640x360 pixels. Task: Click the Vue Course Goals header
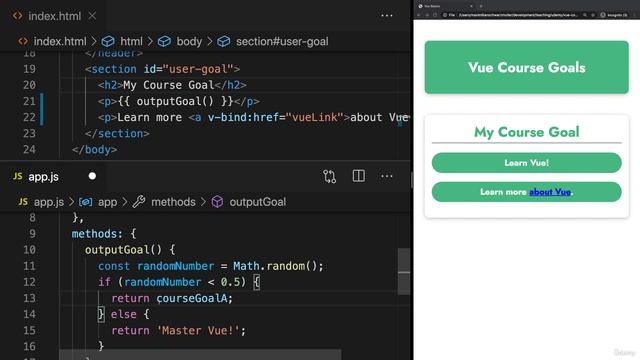pyautogui.click(x=527, y=67)
